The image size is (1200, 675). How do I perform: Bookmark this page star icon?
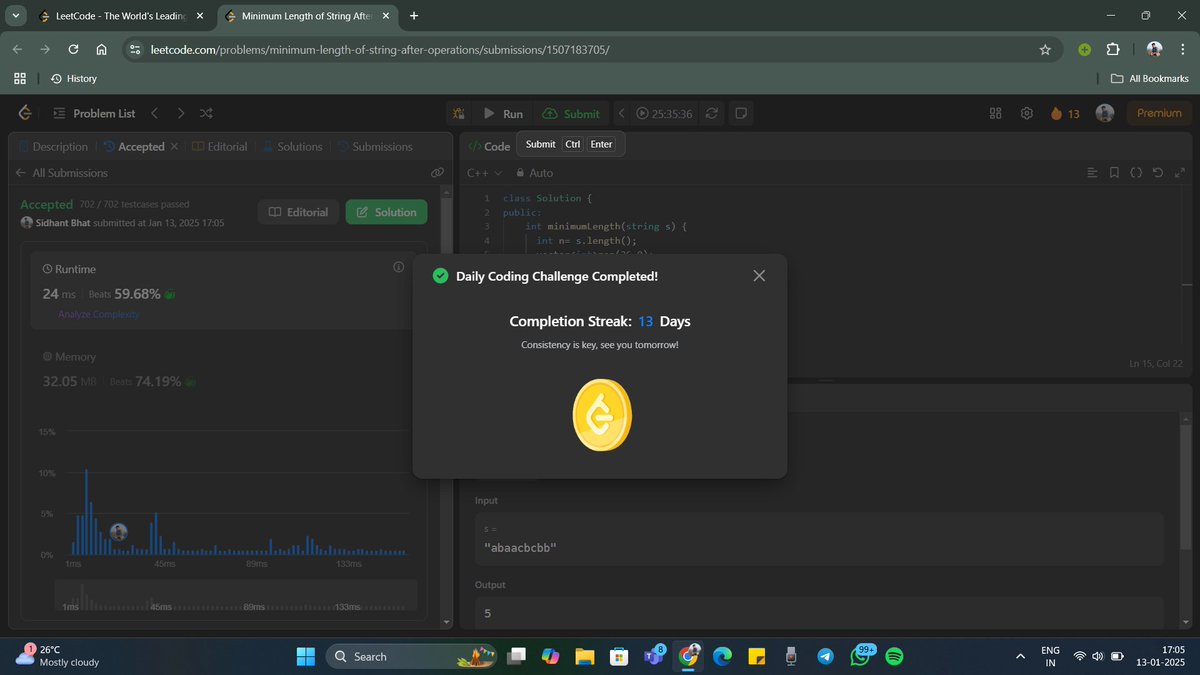click(1045, 49)
